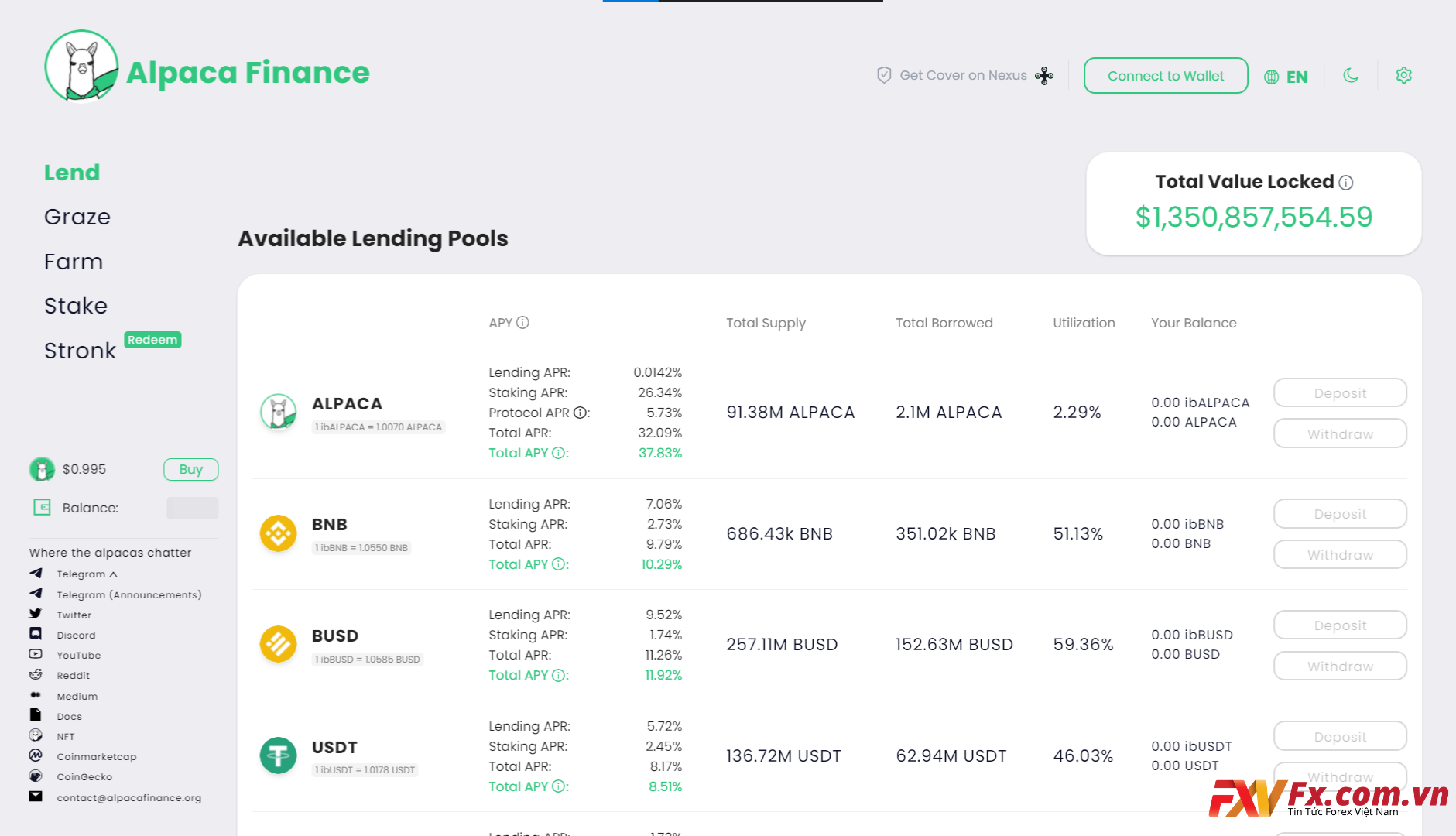Click the Twitter bird icon
This screenshot has width=1456, height=836.
click(x=36, y=614)
